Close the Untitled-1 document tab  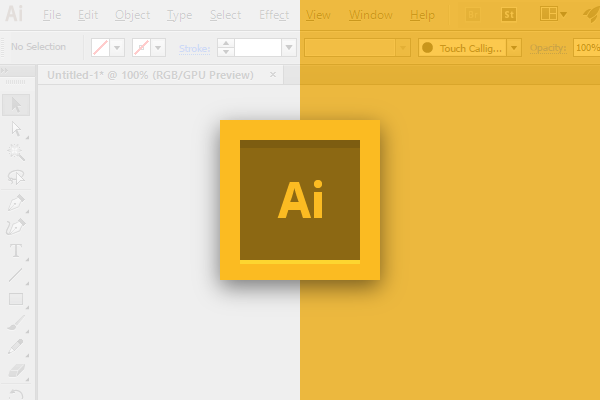[x=273, y=75]
